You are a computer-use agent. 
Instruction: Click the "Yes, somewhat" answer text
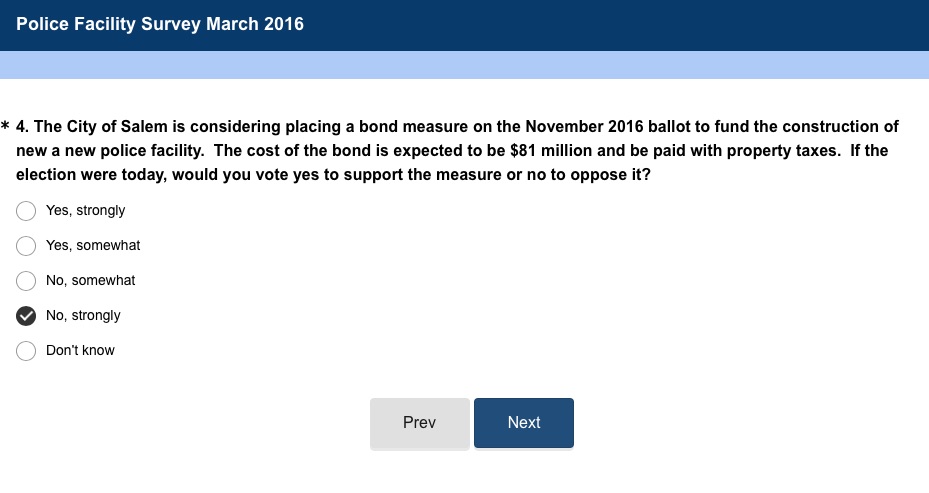tap(93, 246)
